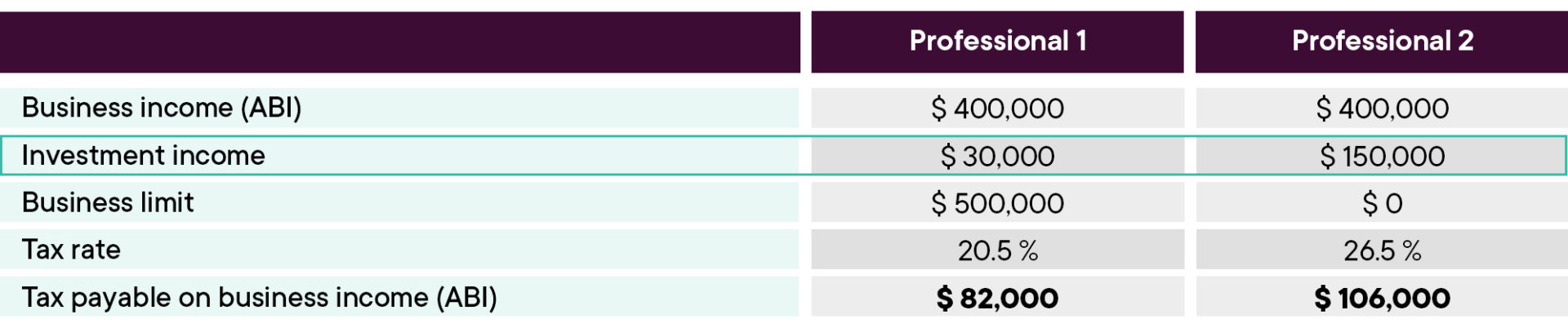Click the empty dark purple header cell

click(400, 41)
